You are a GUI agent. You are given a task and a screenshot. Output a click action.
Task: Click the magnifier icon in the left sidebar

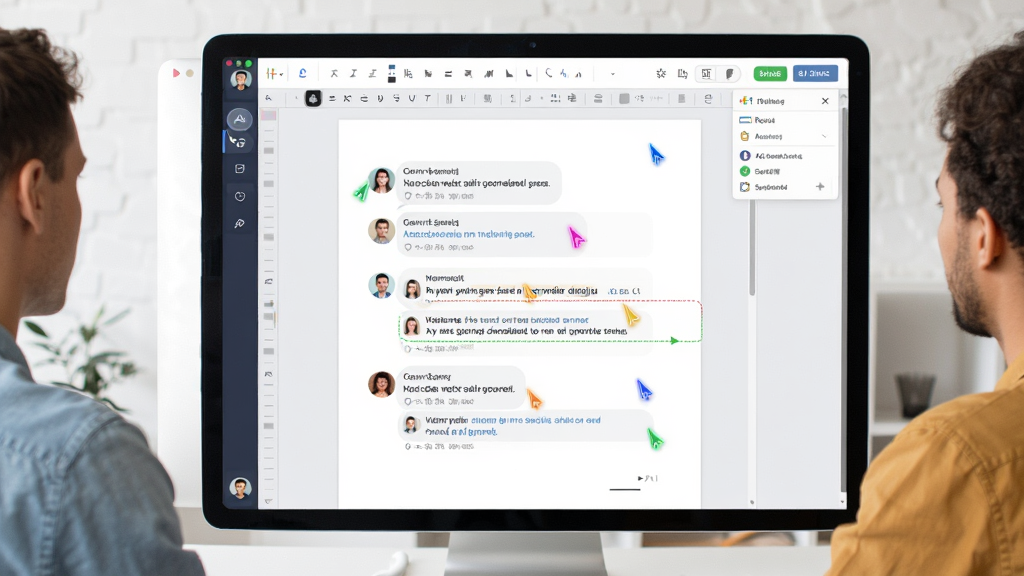[240, 223]
